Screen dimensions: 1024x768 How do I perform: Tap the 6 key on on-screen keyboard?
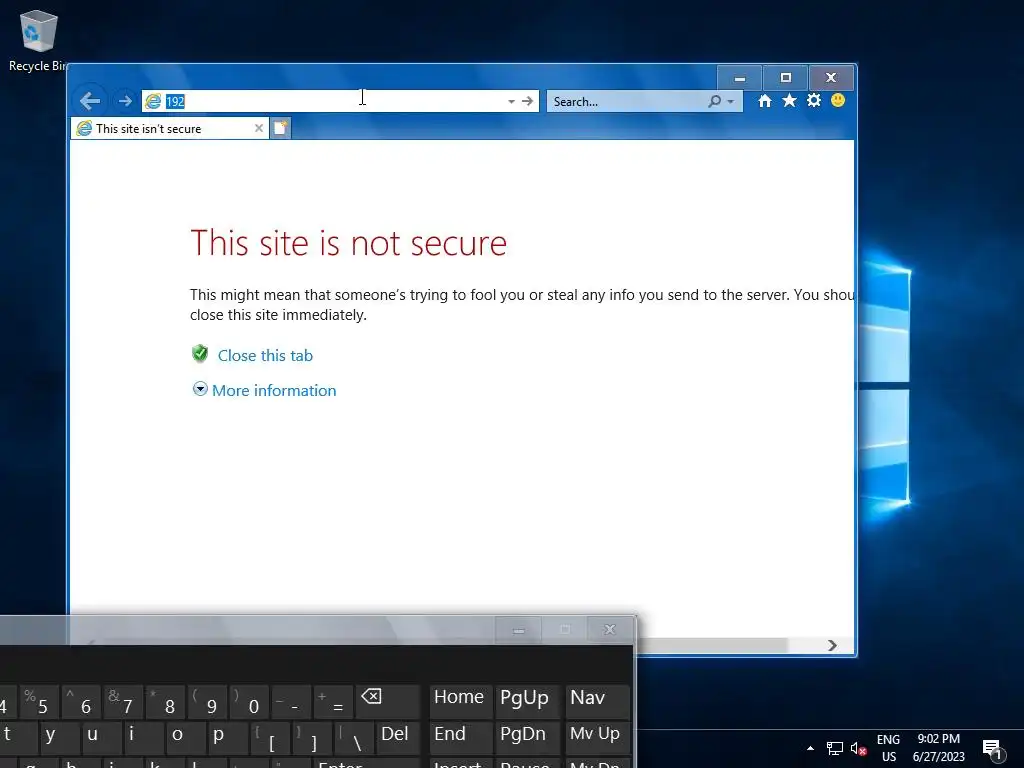81,702
